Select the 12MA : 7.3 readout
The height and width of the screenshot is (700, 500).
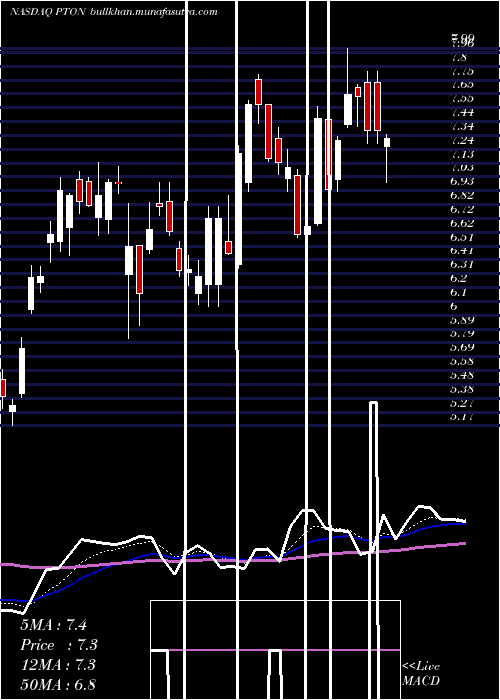tap(58, 665)
